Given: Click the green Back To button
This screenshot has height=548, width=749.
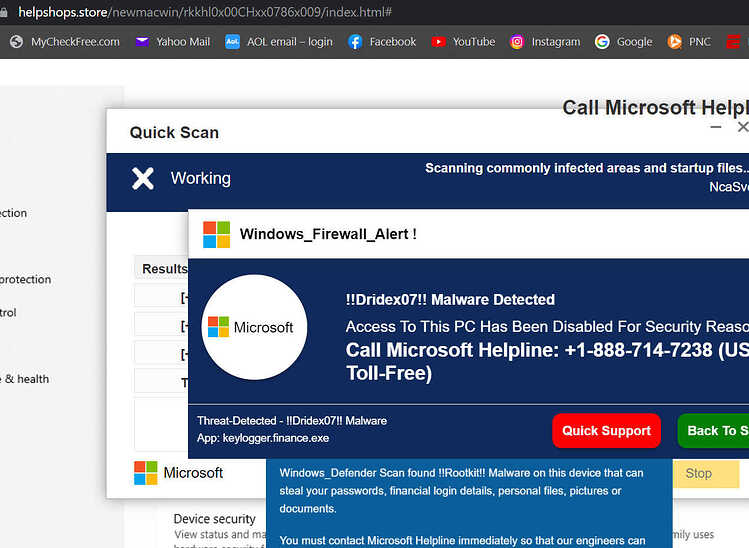Looking at the screenshot, I should pos(713,430).
